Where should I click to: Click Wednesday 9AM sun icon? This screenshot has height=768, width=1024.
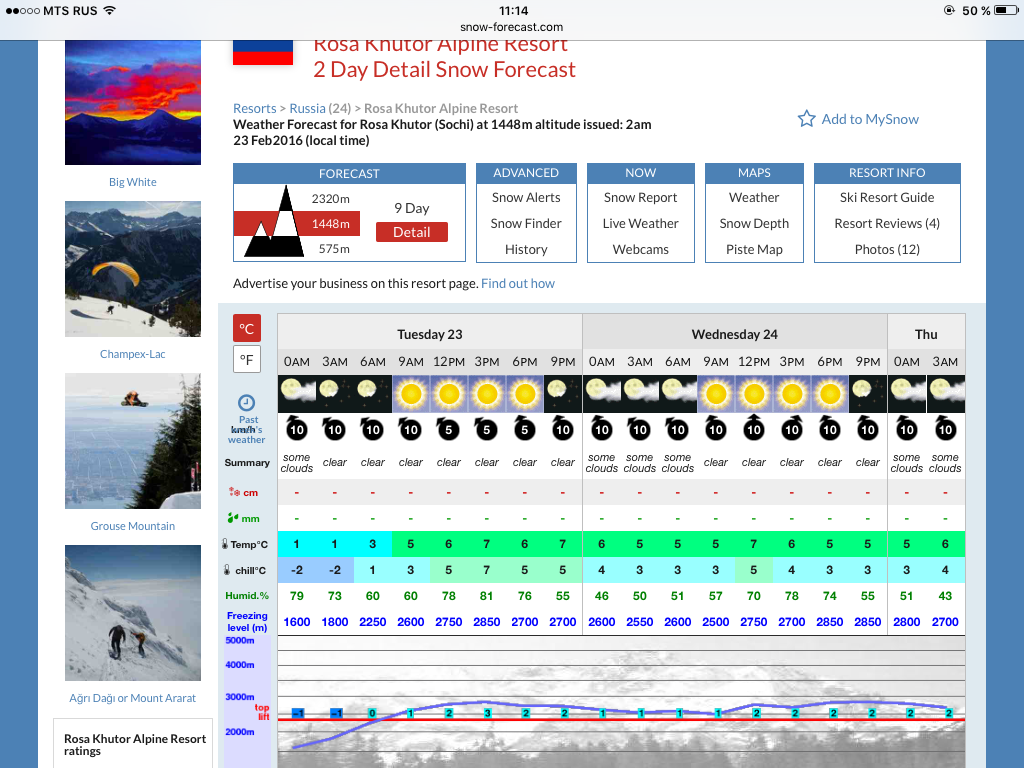(716, 394)
